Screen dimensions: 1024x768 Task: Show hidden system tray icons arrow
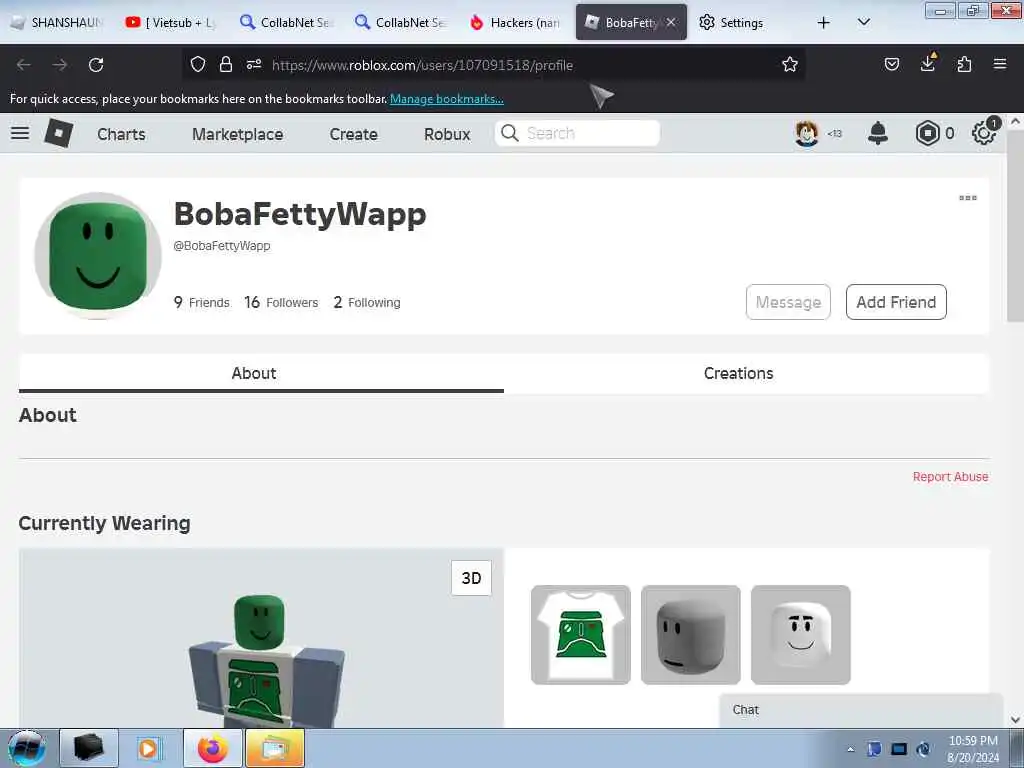pos(850,749)
